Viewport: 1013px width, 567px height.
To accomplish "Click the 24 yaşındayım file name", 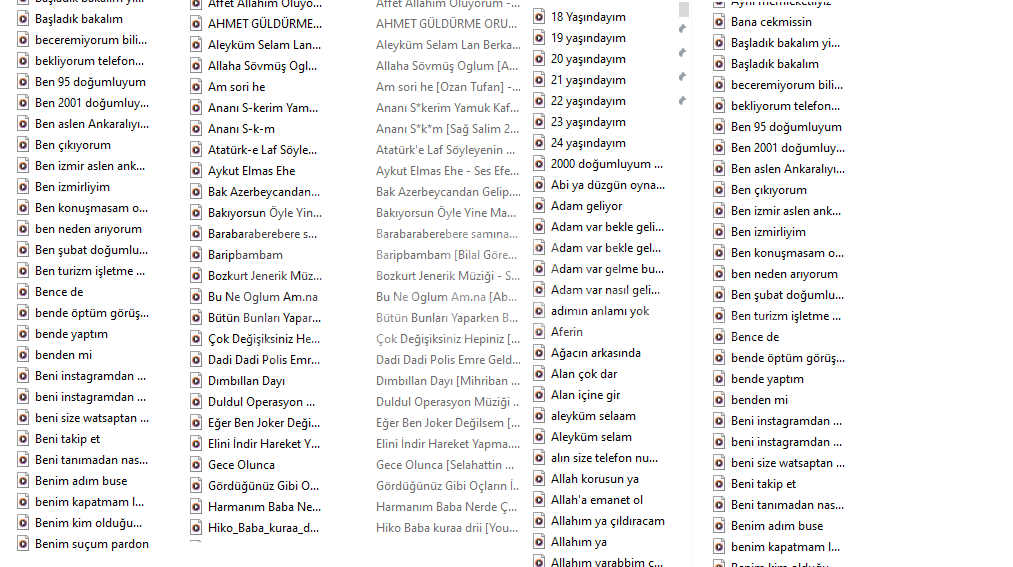I will 588,143.
